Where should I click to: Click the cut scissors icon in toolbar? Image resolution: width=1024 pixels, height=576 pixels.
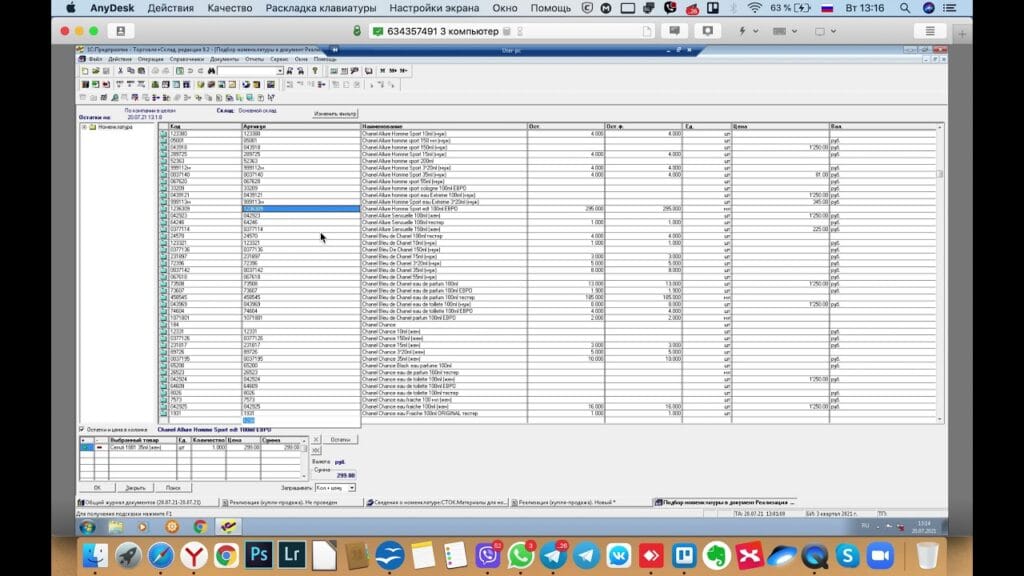coord(119,71)
